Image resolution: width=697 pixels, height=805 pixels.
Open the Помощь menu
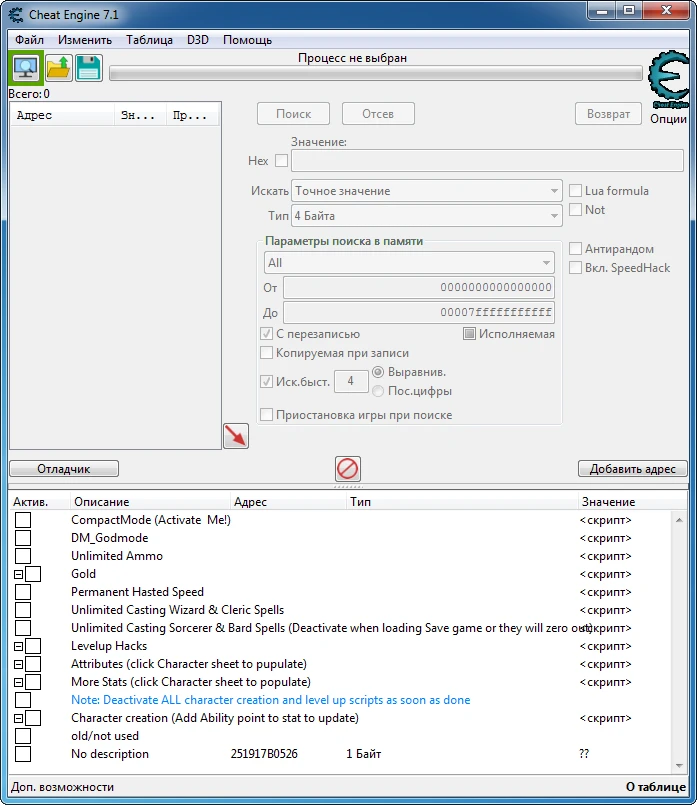pyautogui.click(x=247, y=40)
